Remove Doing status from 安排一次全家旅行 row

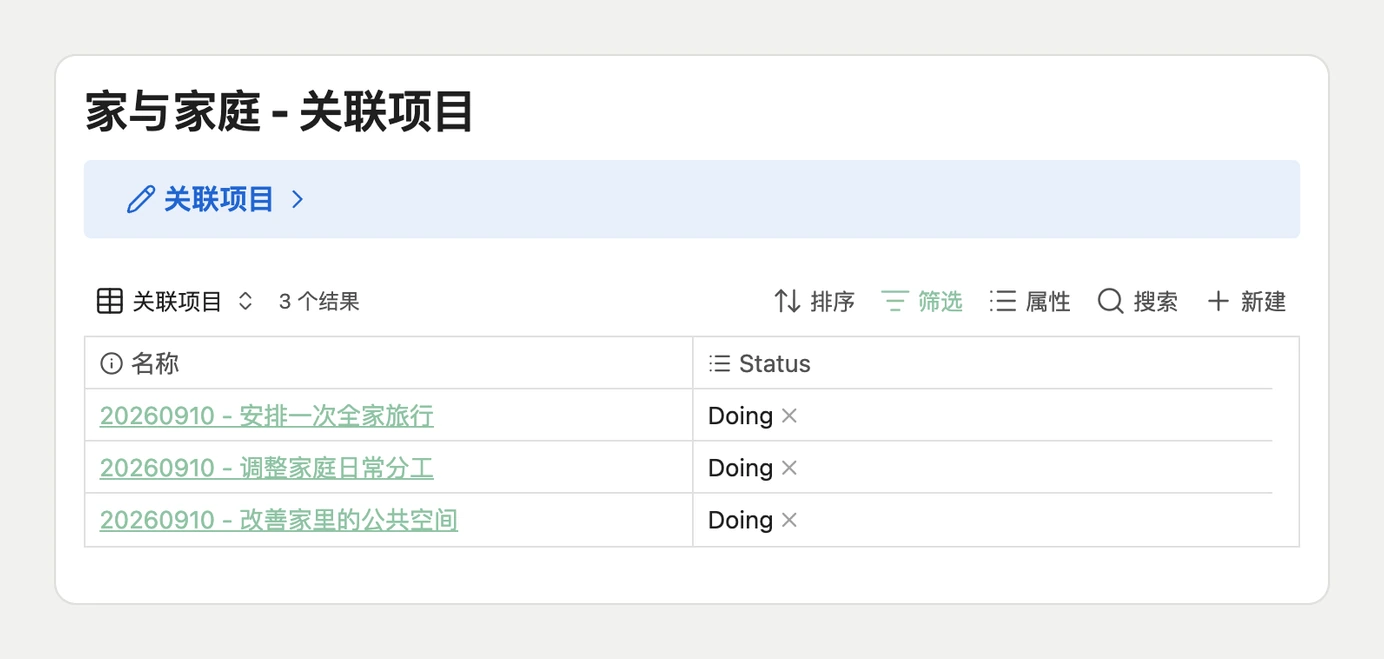(x=789, y=415)
